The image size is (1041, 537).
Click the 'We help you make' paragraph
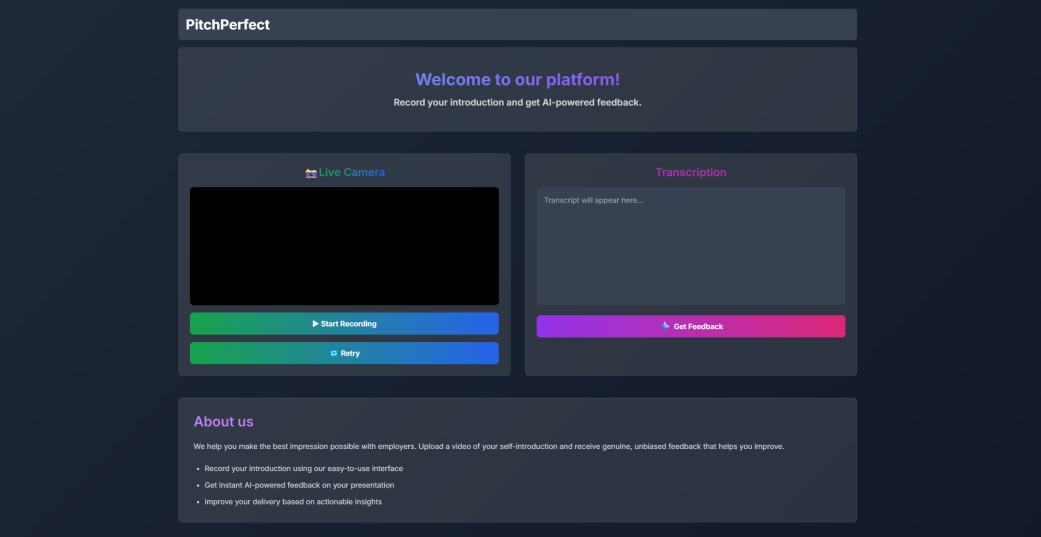click(x=488, y=446)
